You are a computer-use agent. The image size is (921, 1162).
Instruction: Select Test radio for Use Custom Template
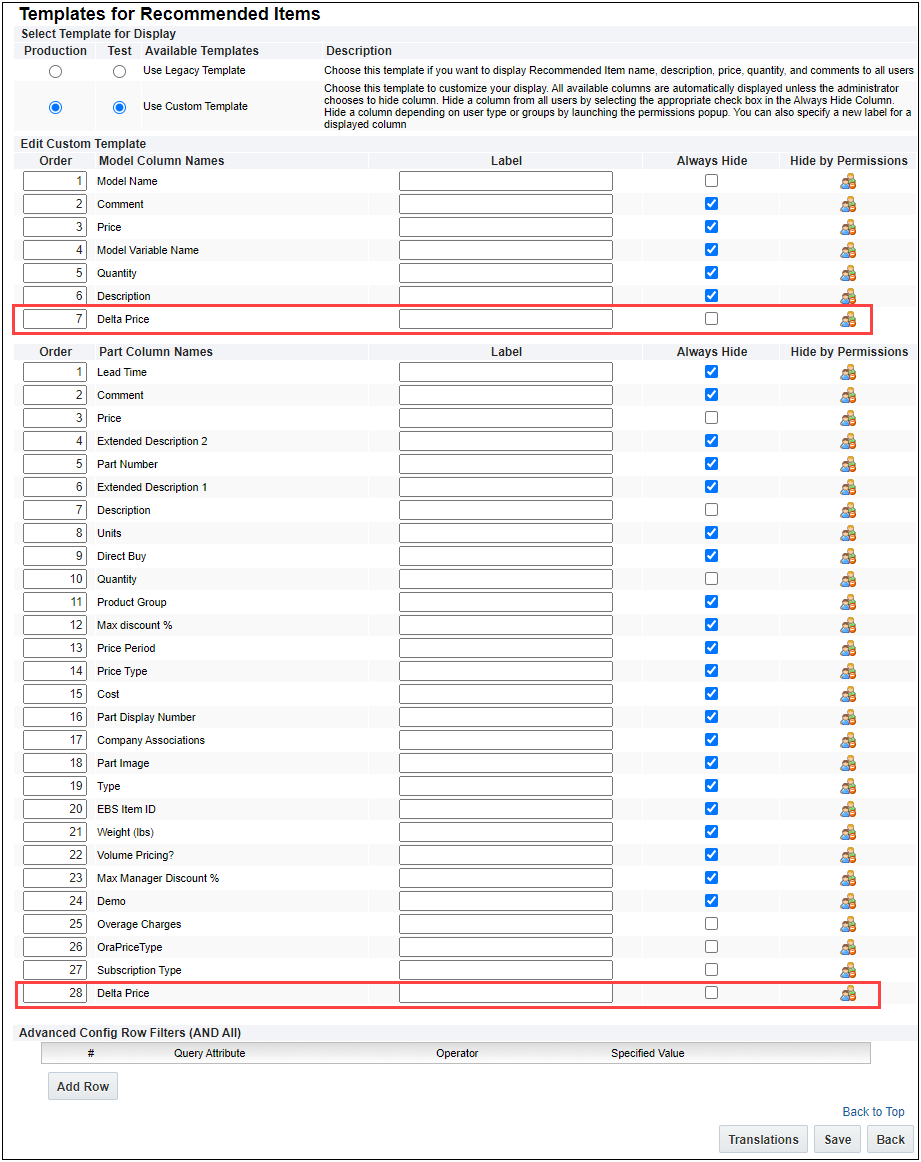pyautogui.click(x=119, y=107)
